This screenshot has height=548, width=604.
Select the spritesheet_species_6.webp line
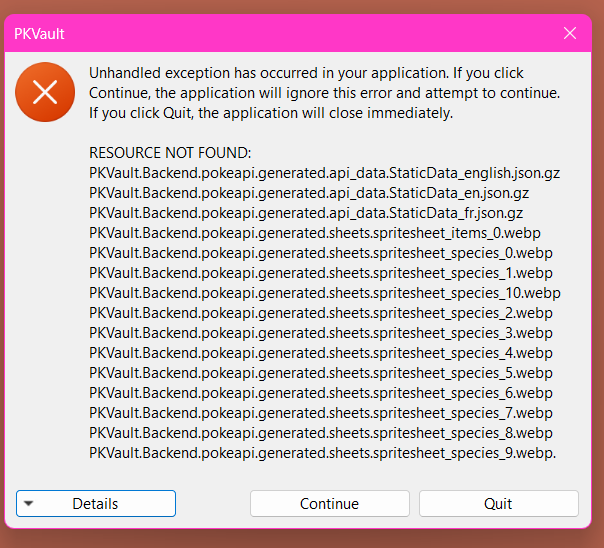[321, 393]
